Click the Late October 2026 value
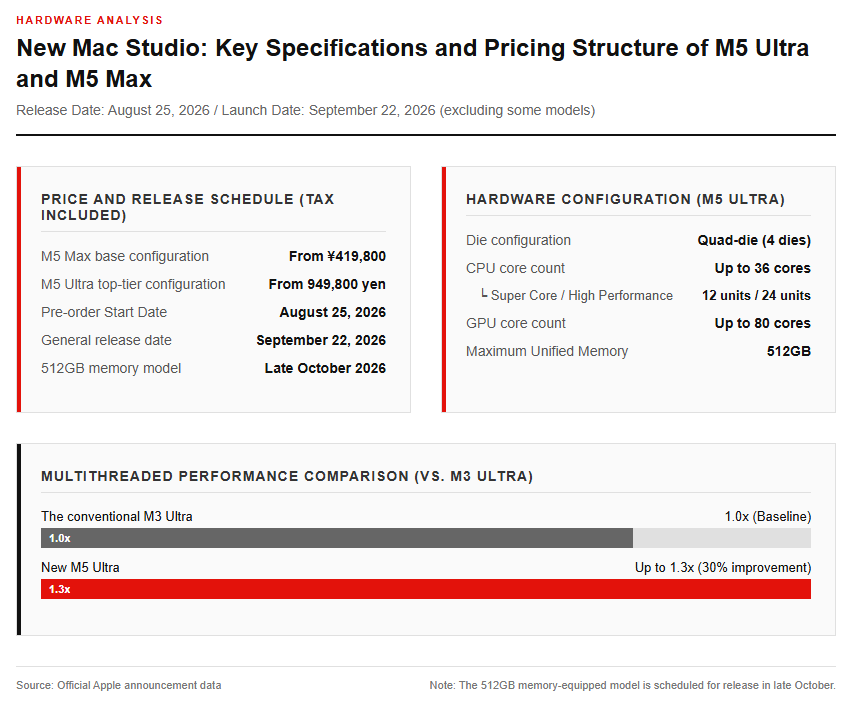 pos(325,368)
